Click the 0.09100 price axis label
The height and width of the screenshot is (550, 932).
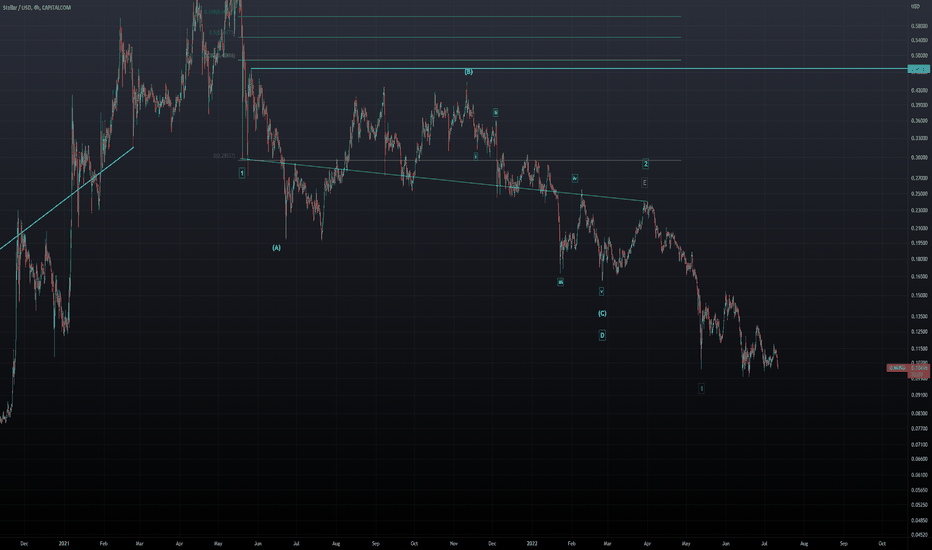[x=920, y=395]
